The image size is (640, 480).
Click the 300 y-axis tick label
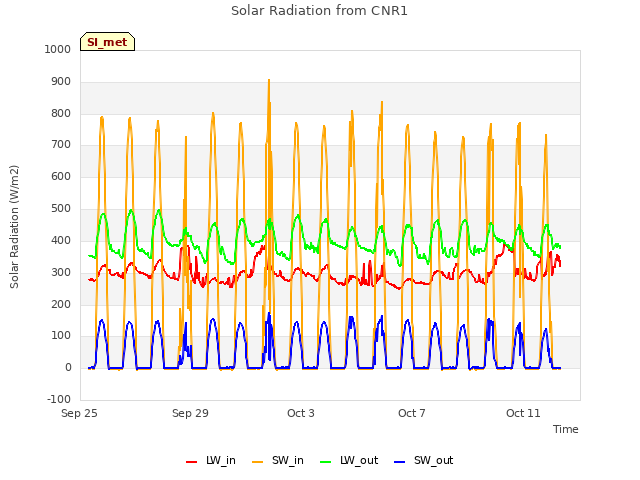(x=61, y=272)
